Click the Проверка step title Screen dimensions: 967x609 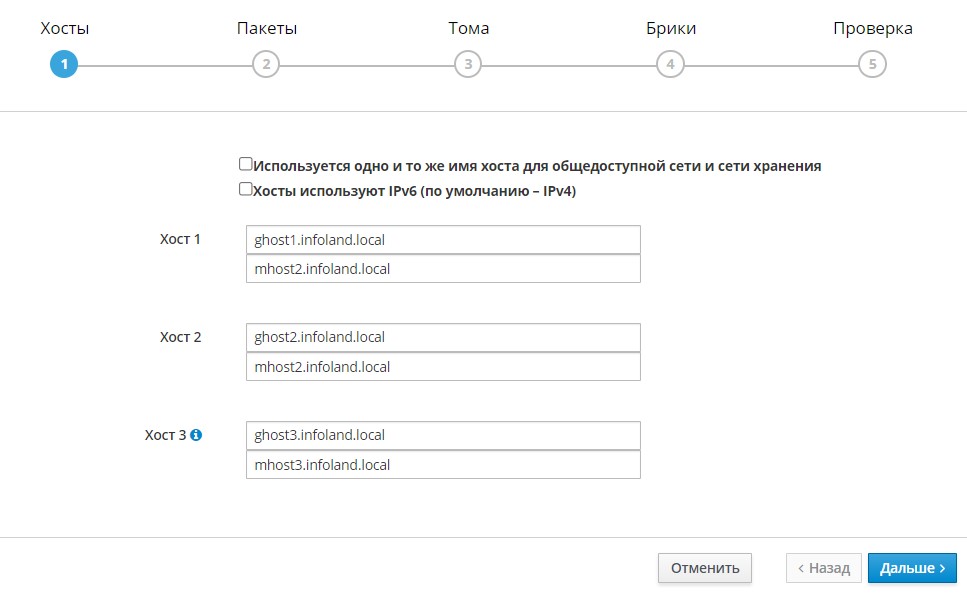(x=873, y=28)
